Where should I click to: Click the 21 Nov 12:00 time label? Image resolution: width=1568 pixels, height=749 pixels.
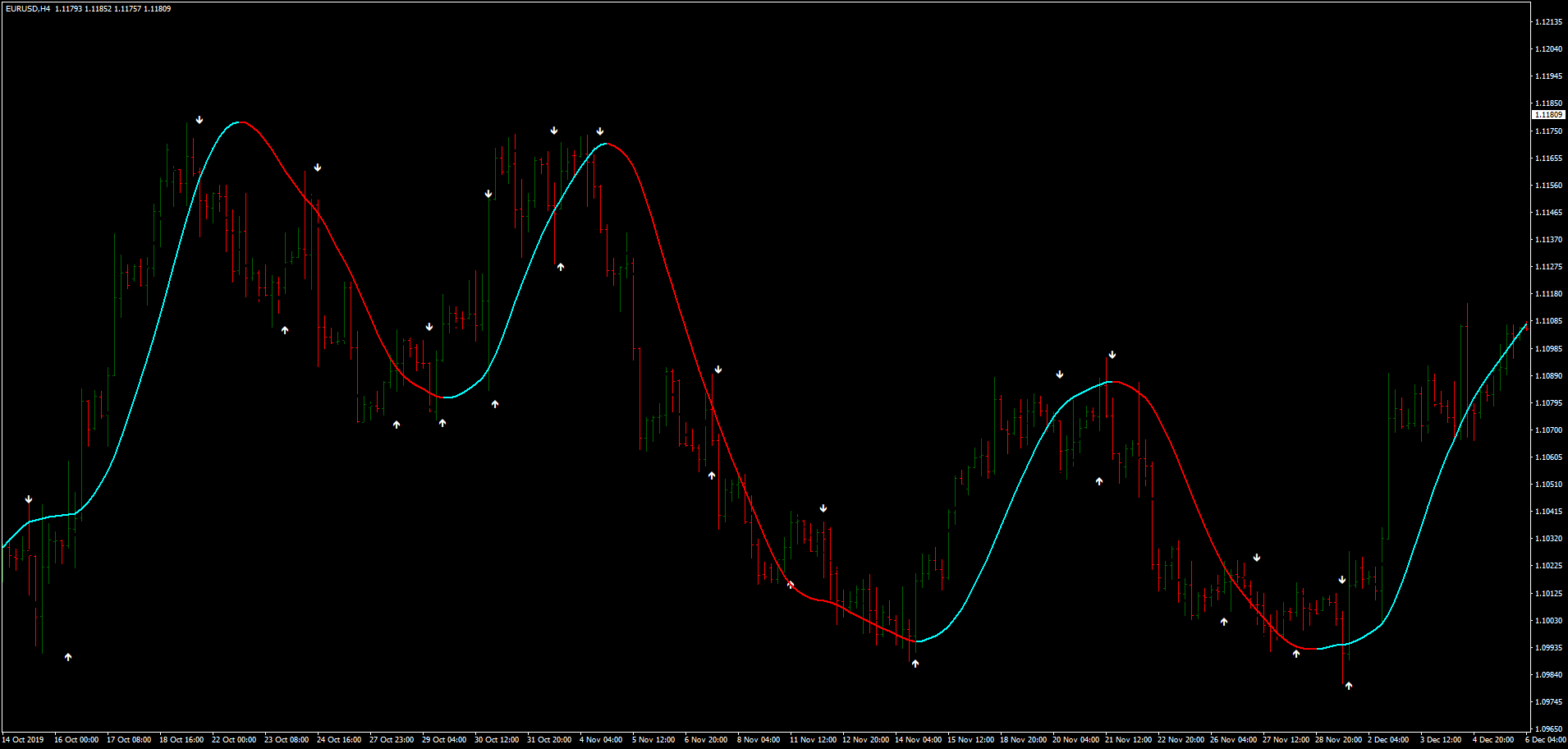point(1128,740)
